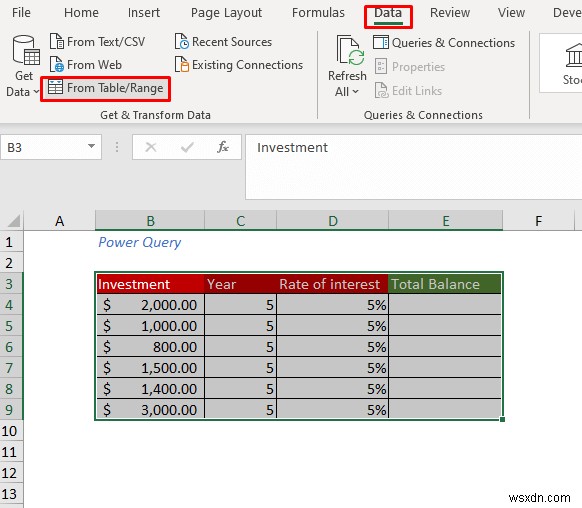
Task: Open the File menu
Action: [21, 13]
